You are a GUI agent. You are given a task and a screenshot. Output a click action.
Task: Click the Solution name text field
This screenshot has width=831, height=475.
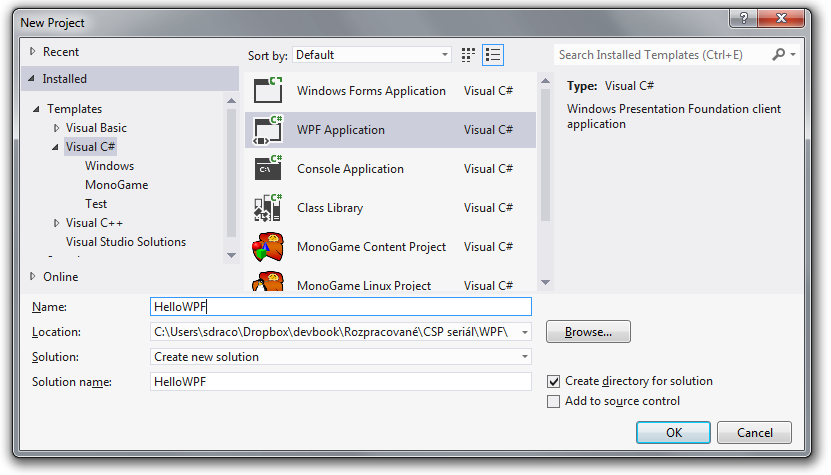[x=341, y=382]
